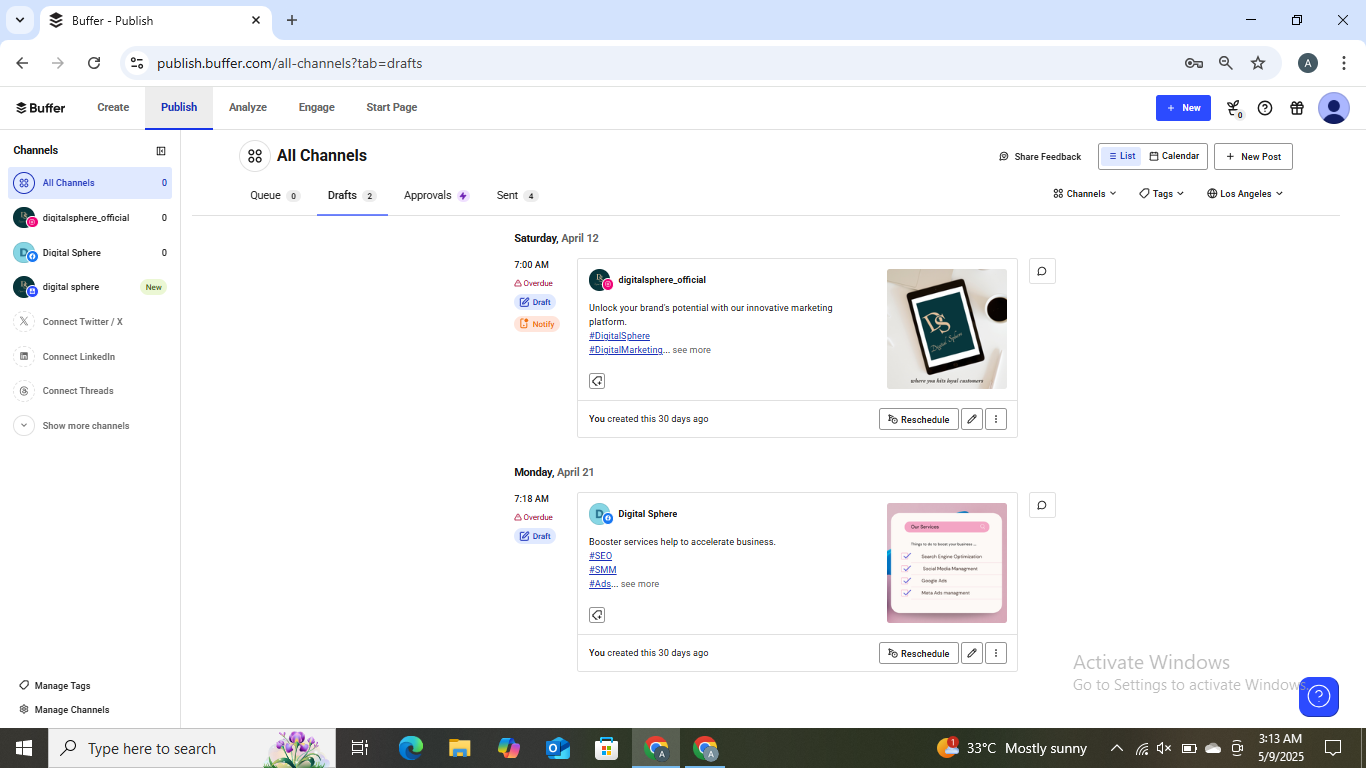Open the Engage tab

[317, 108]
